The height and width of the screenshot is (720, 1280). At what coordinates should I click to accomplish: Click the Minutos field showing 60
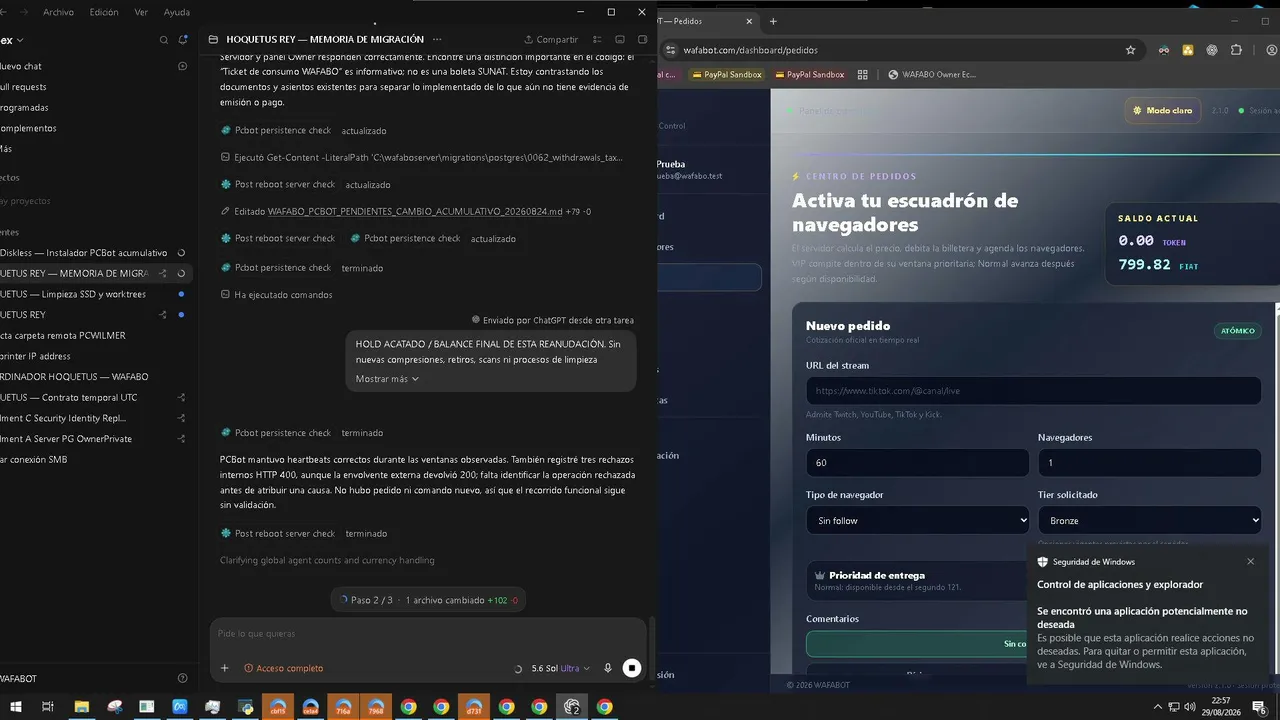click(x=917, y=463)
